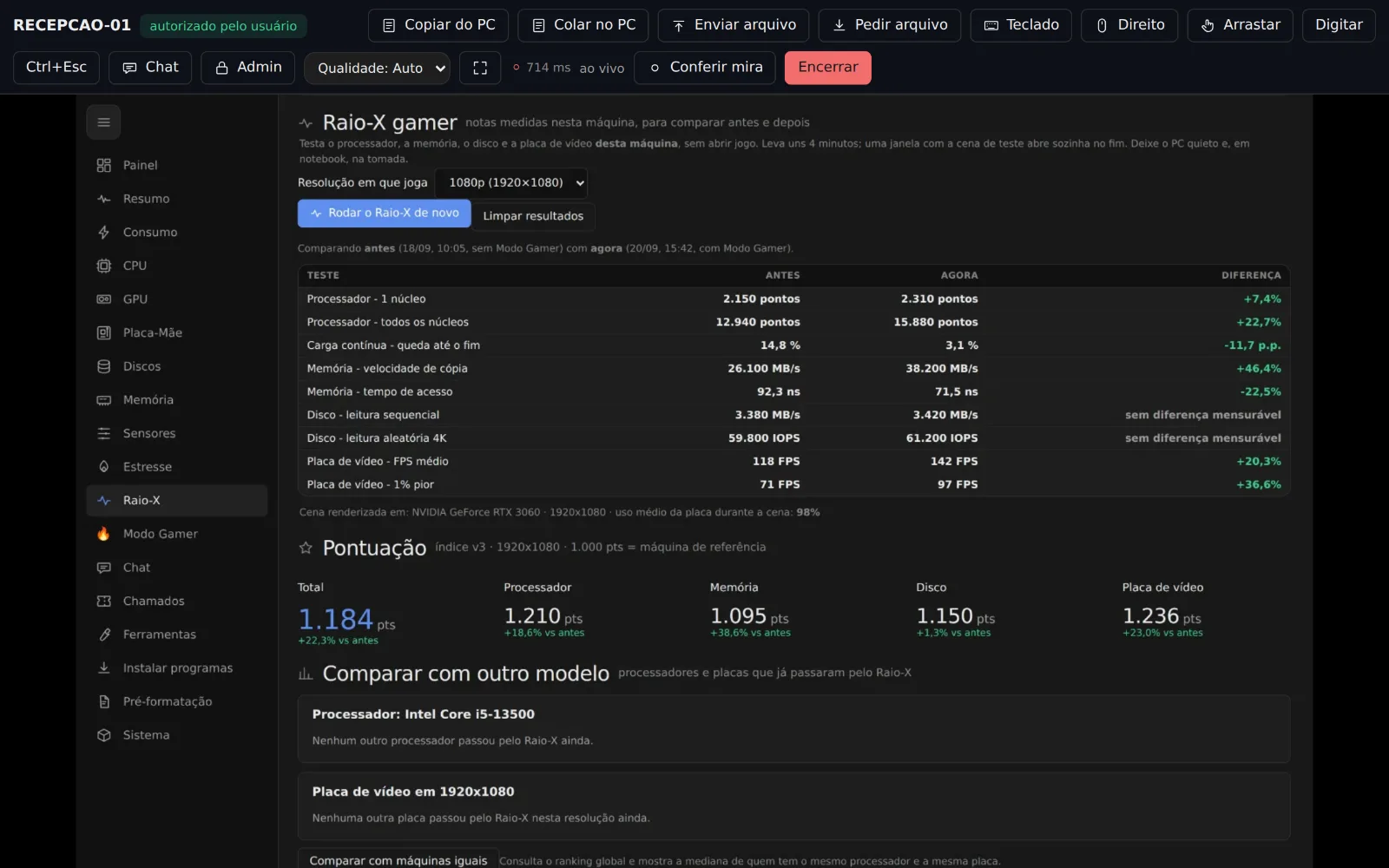Click Rodar o Raio-X de novo

[x=384, y=214]
